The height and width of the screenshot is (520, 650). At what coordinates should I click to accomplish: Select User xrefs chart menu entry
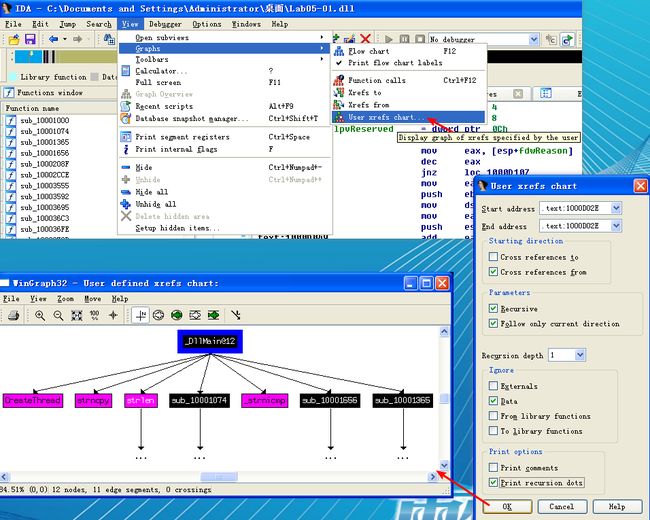(x=408, y=117)
